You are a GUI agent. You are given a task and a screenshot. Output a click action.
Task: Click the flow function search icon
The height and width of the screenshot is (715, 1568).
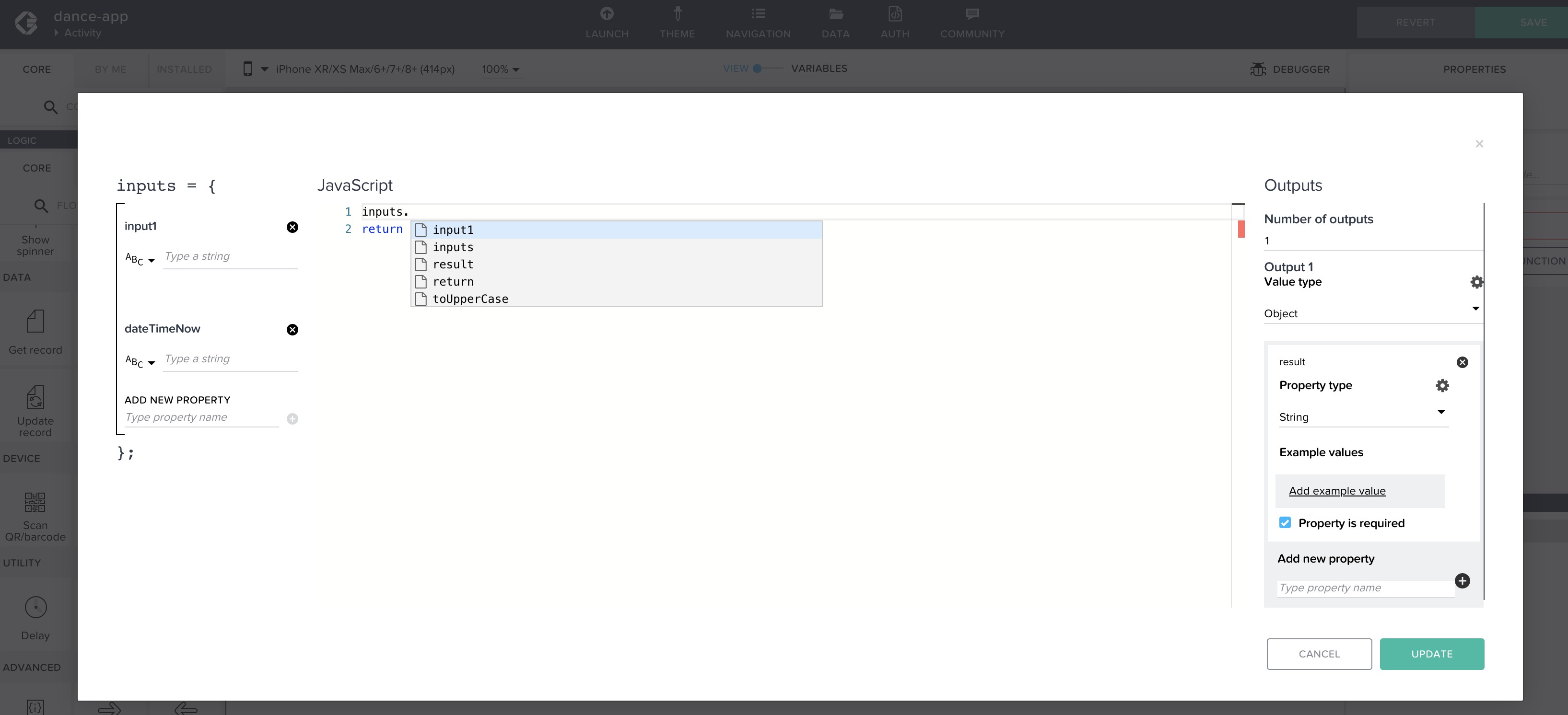coord(41,206)
